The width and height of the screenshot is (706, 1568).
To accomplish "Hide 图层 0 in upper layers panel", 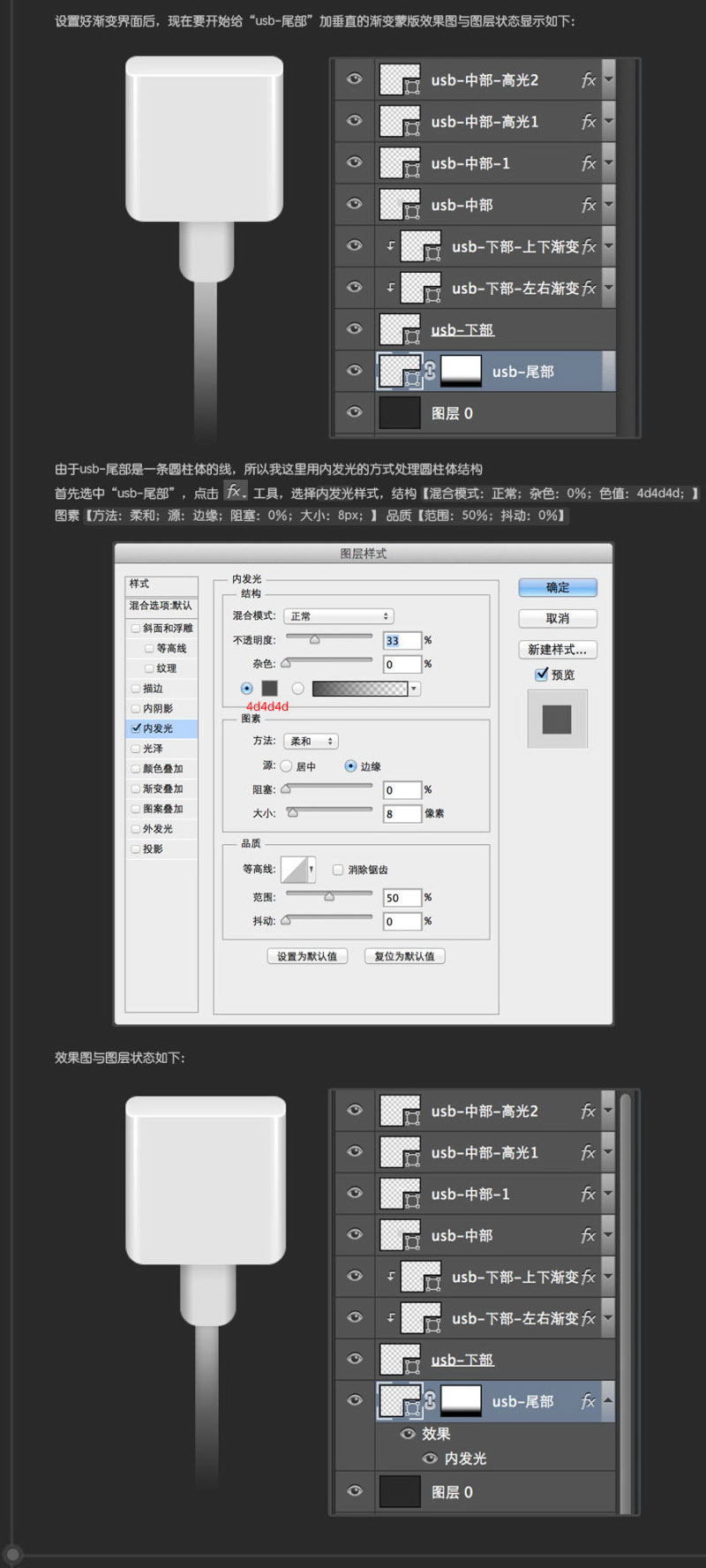I will click(355, 412).
